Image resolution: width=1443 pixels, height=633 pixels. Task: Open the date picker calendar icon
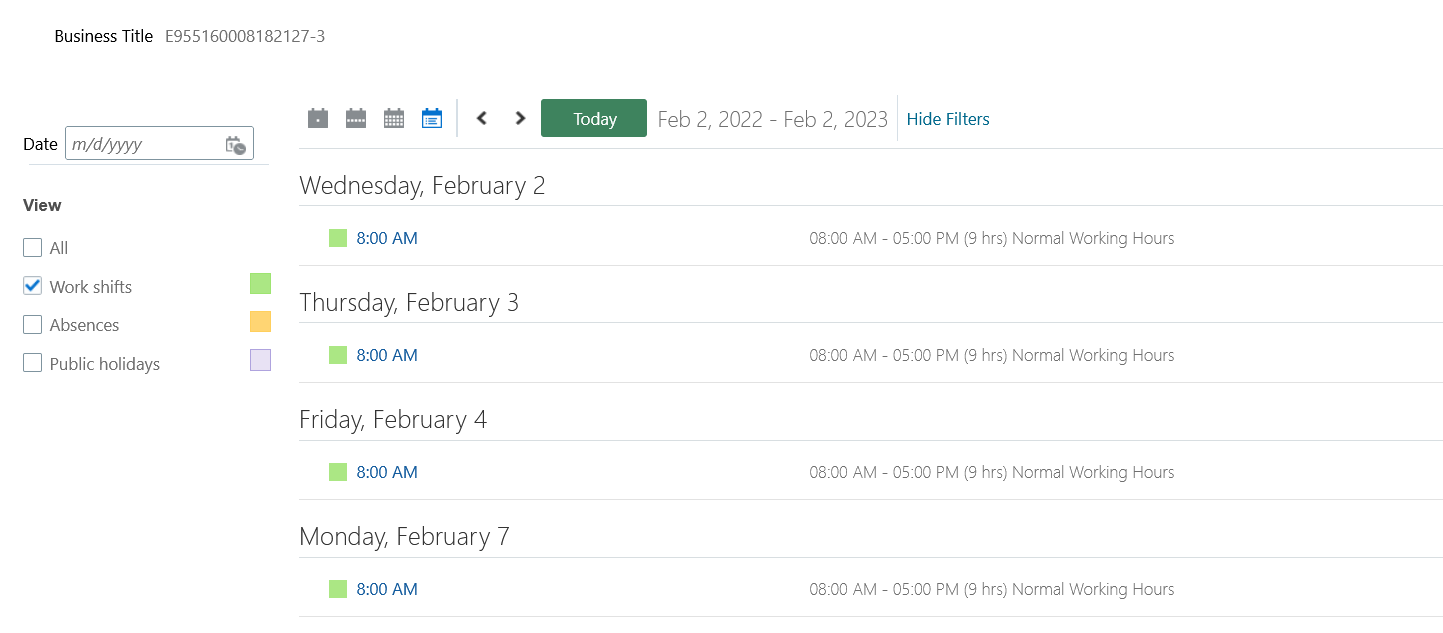point(236,145)
